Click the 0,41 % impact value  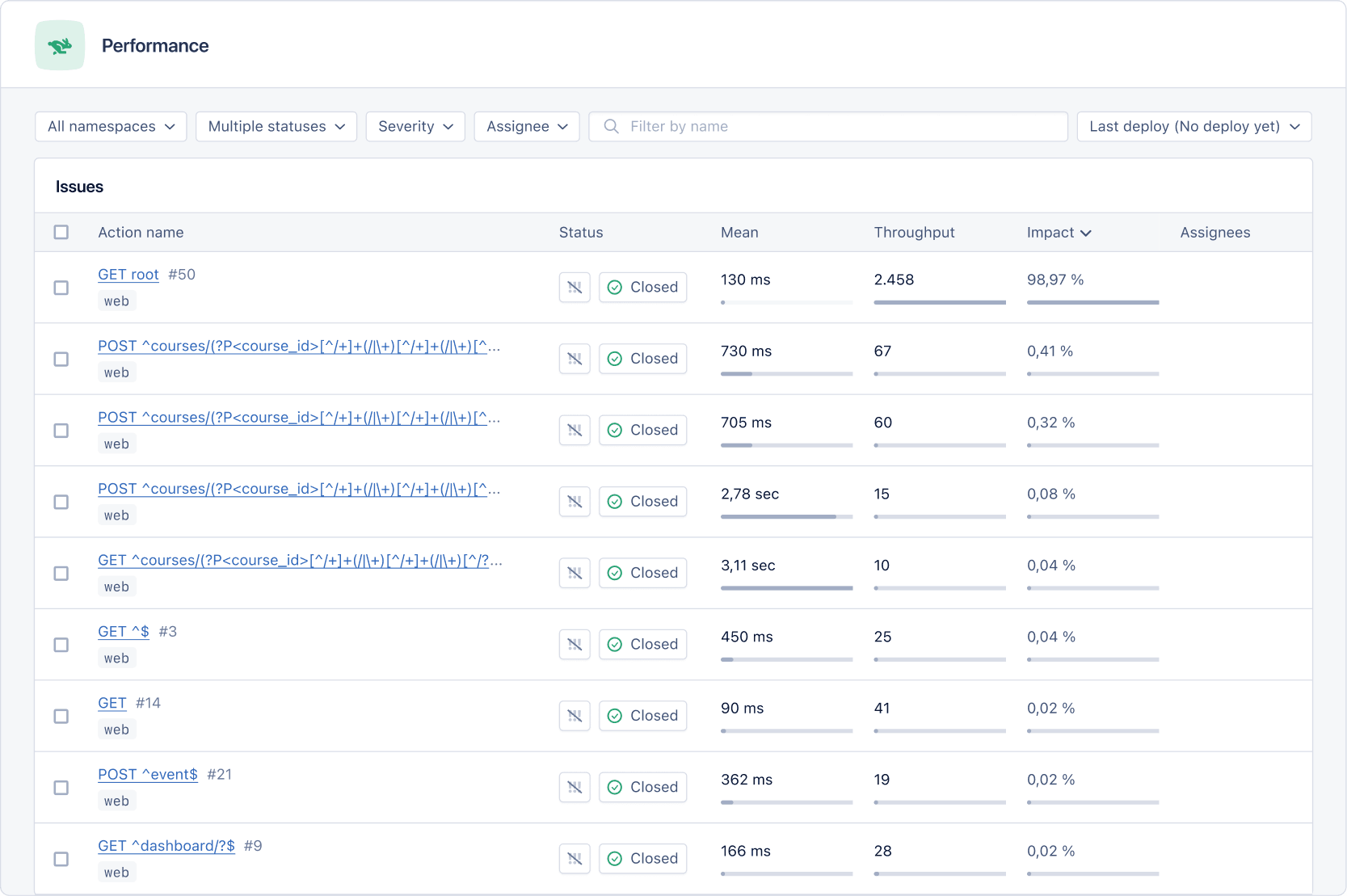tap(1050, 351)
